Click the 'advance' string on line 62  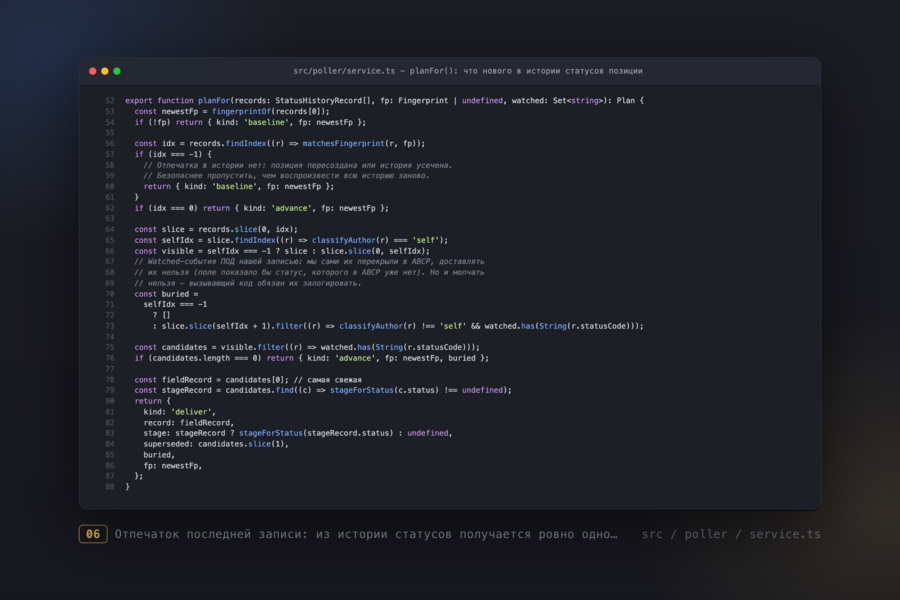(x=291, y=208)
